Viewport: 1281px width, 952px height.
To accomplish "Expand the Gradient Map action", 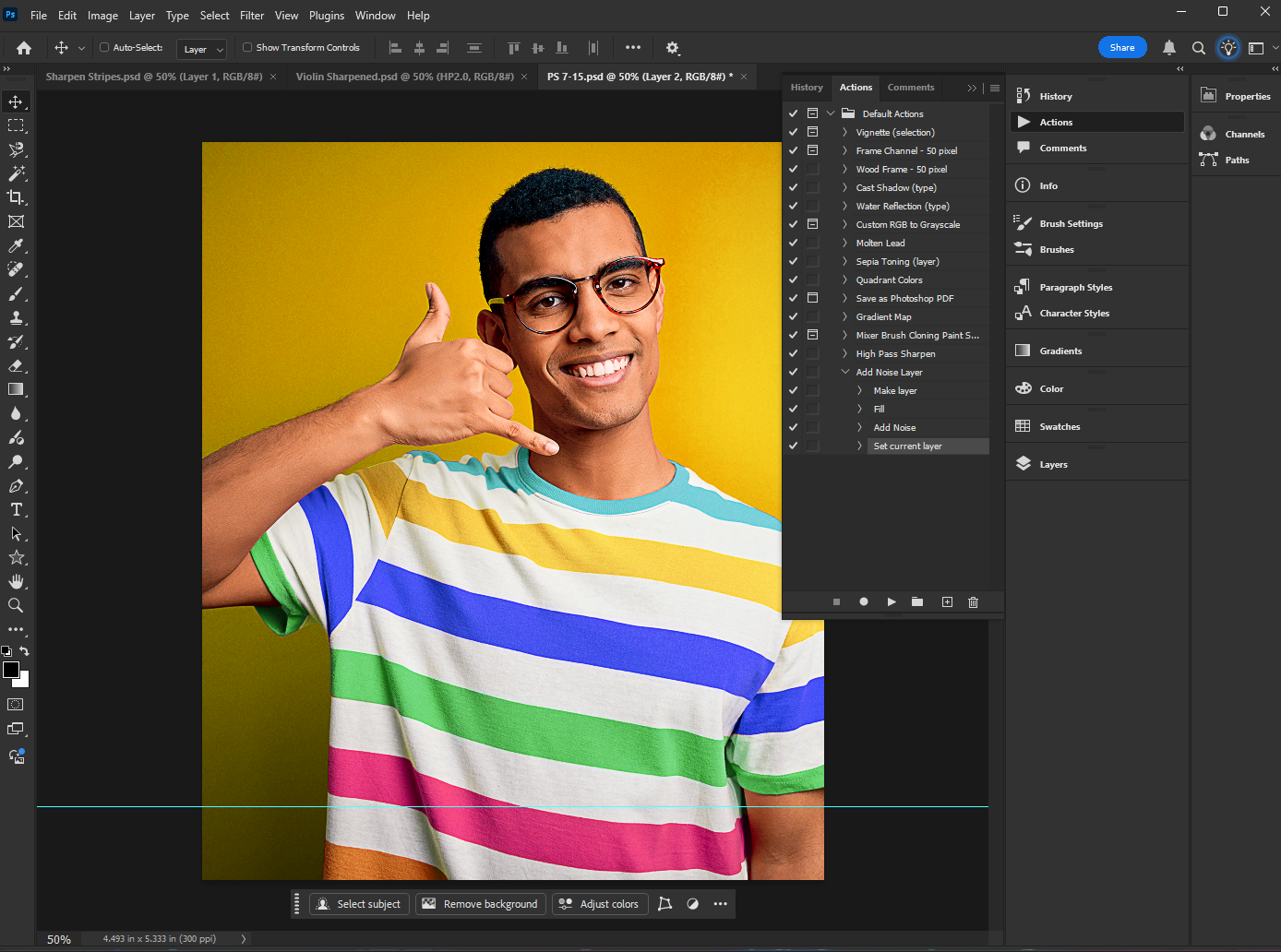I will 844,317.
